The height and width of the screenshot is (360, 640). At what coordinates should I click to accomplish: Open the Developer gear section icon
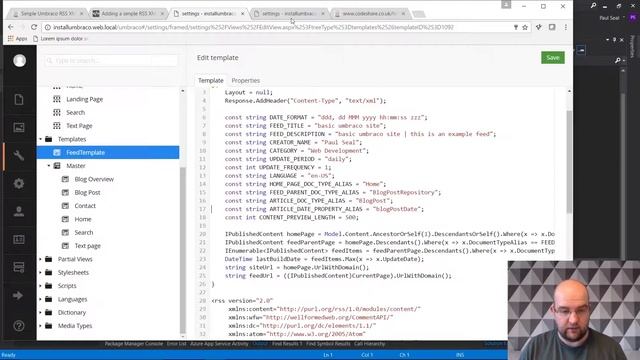[19, 183]
